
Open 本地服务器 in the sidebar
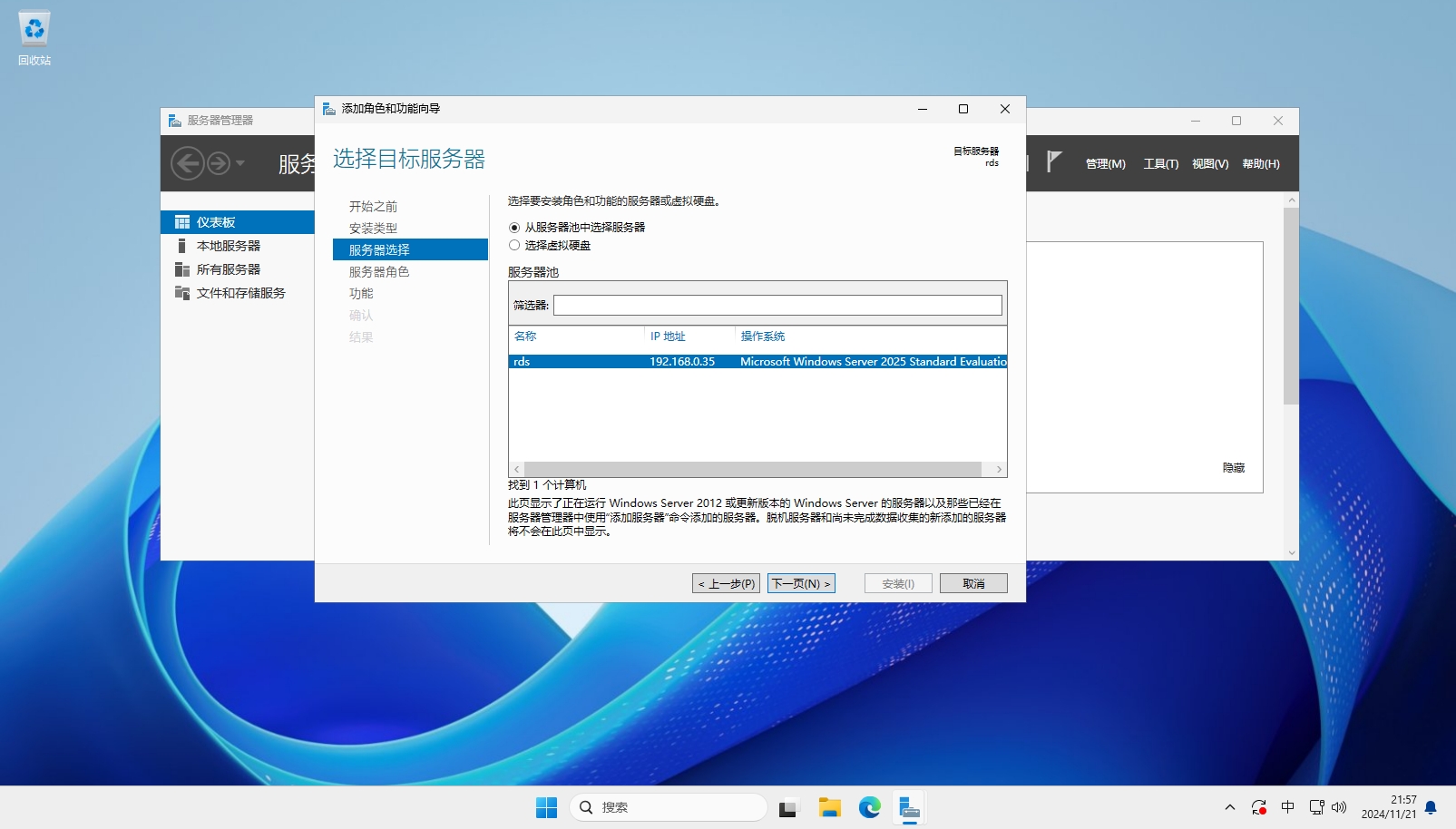click(228, 246)
